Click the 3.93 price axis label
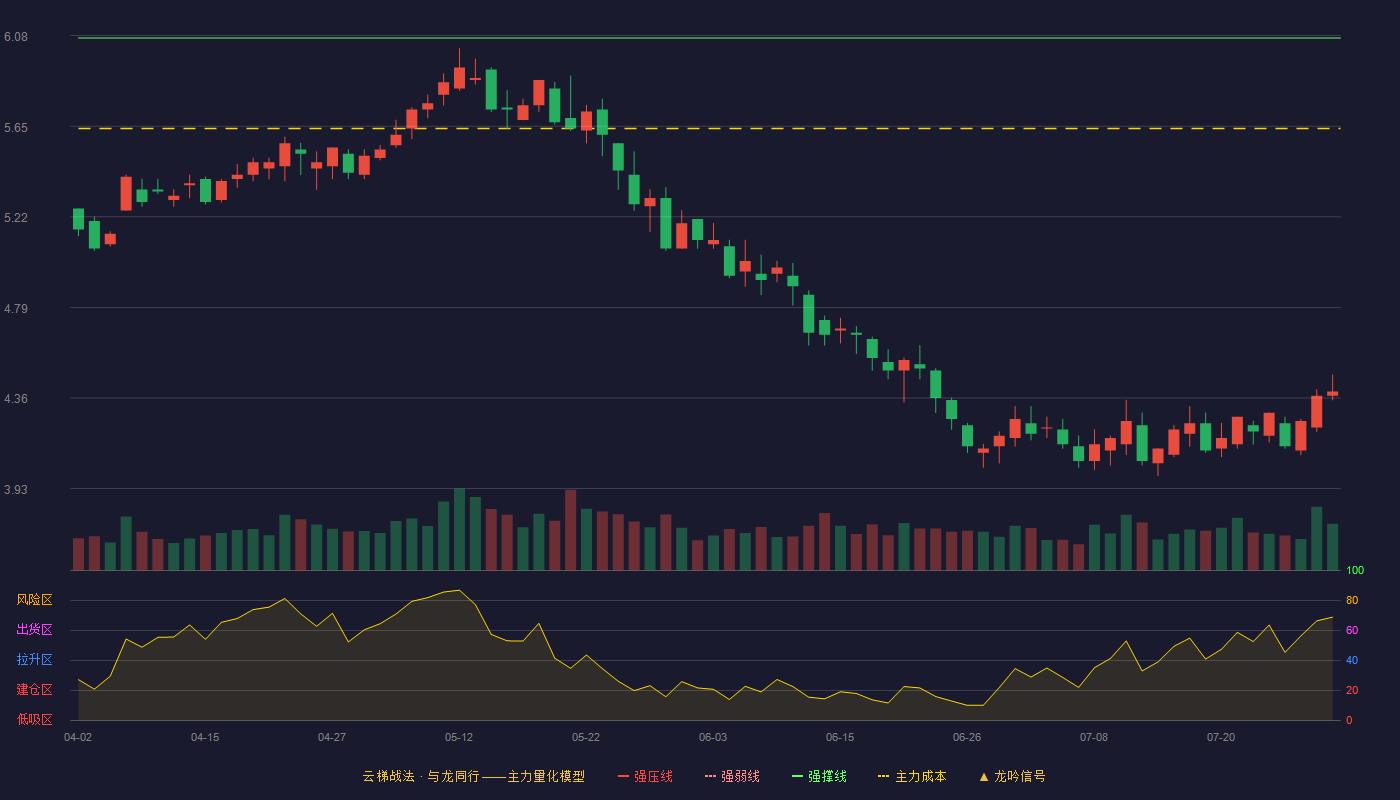This screenshot has height=800, width=1400. (16, 490)
